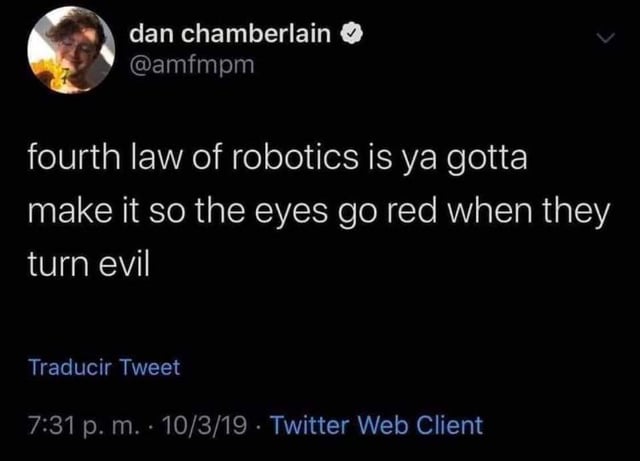Click the words "turn evil" in the tweet
This screenshot has width=640, height=461.
click(x=89, y=264)
